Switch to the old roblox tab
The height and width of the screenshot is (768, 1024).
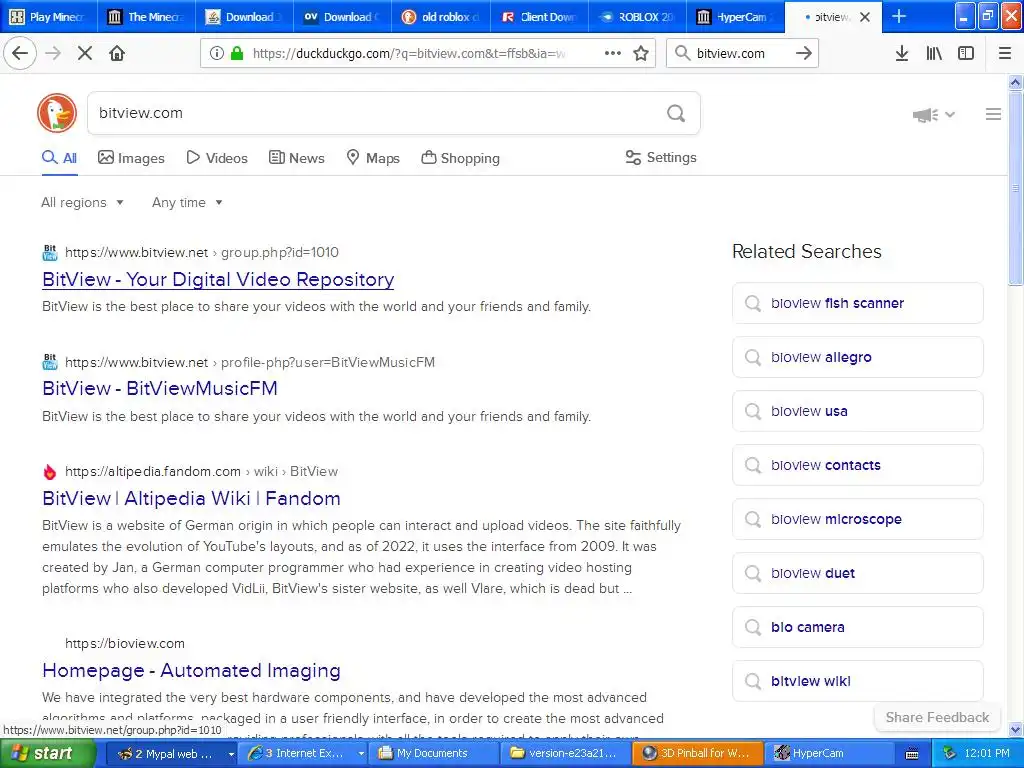441,17
